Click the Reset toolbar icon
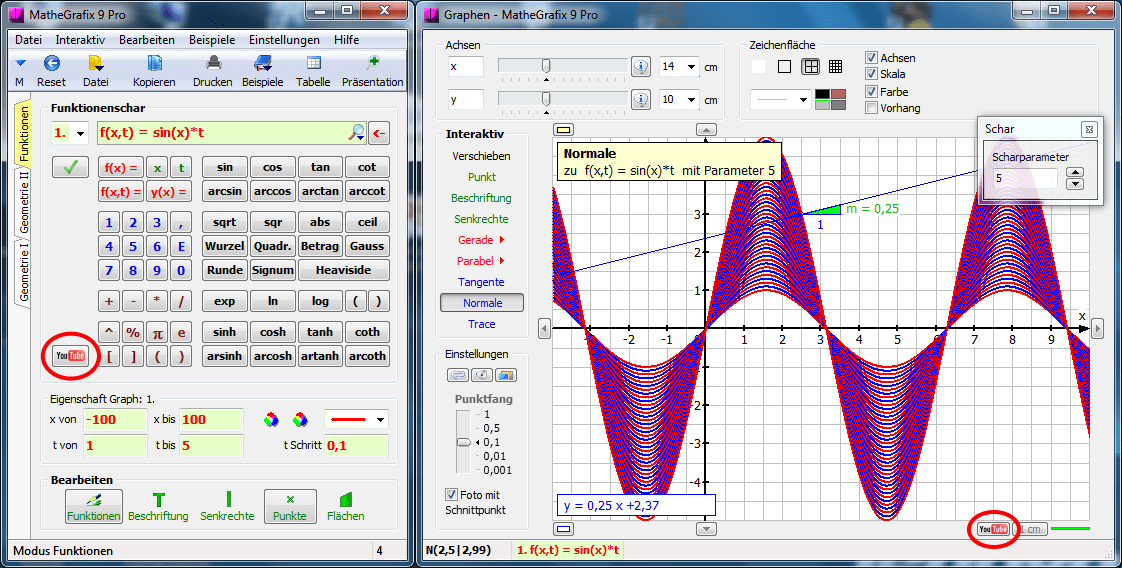The height and width of the screenshot is (568, 1122). click(x=51, y=64)
